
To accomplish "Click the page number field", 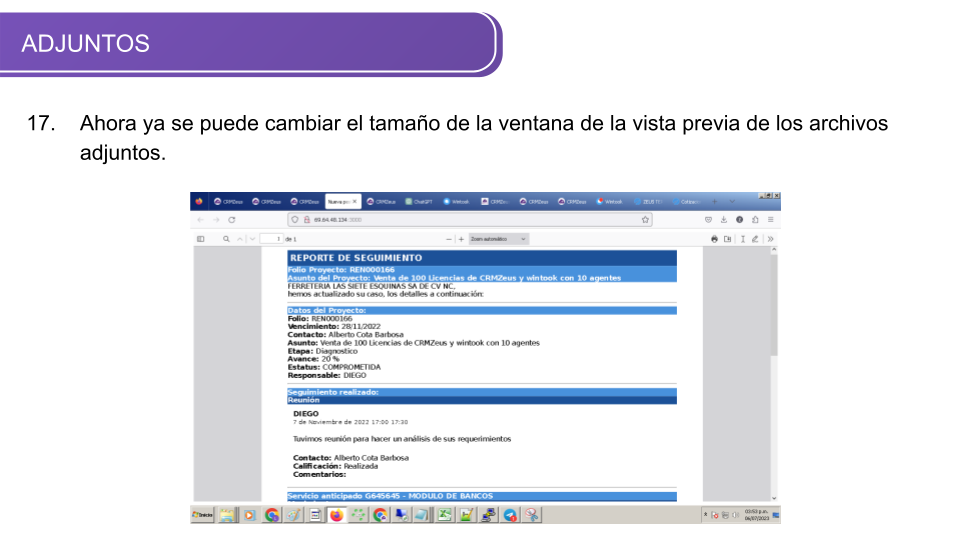I will [x=271, y=239].
